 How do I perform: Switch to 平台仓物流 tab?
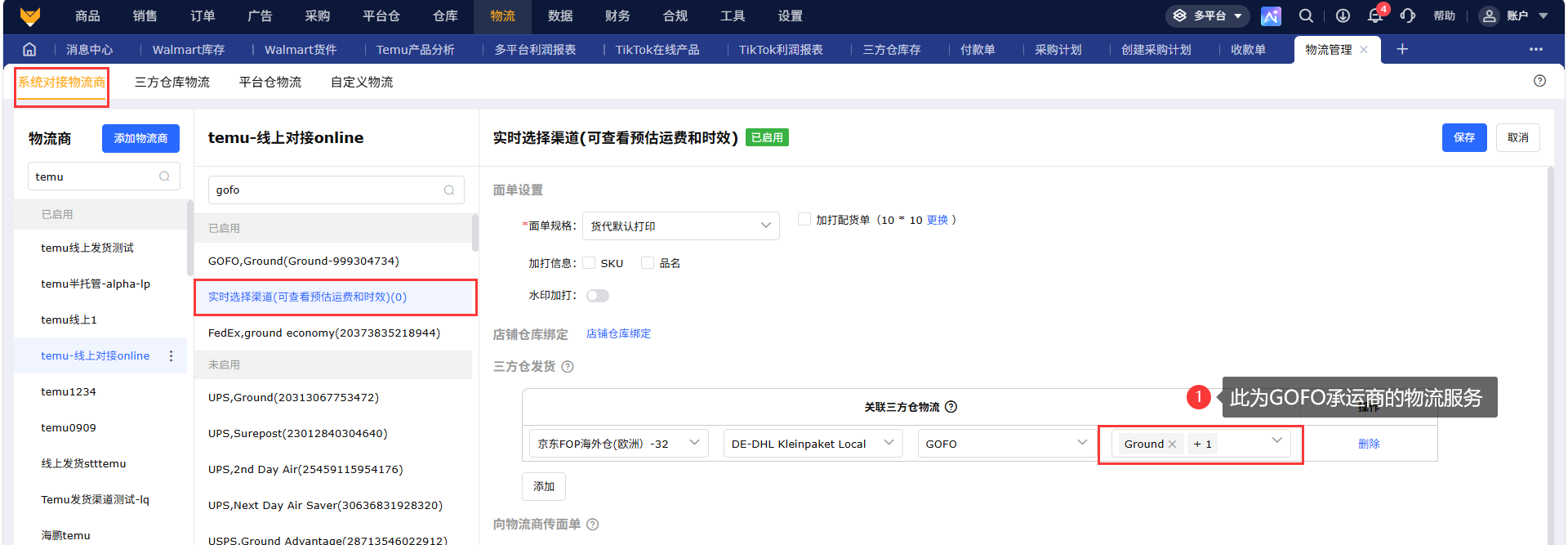tap(269, 82)
